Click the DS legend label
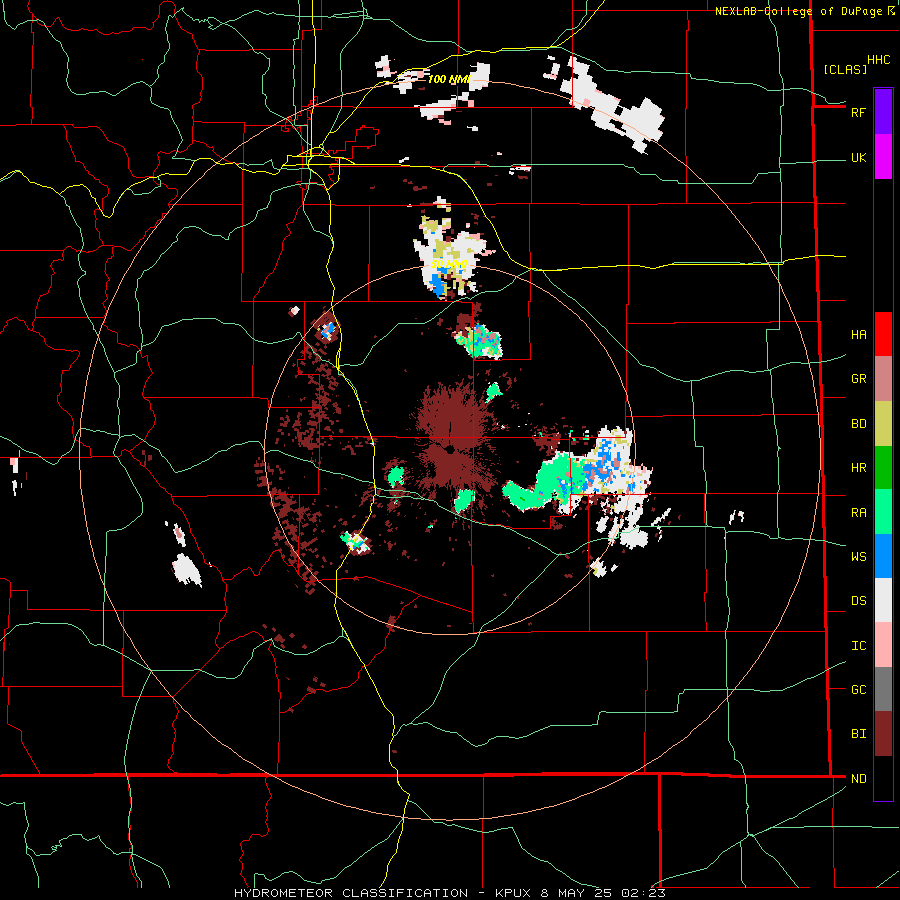Screen dimensions: 900x900 pyautogui.click(x=858, y=601)
